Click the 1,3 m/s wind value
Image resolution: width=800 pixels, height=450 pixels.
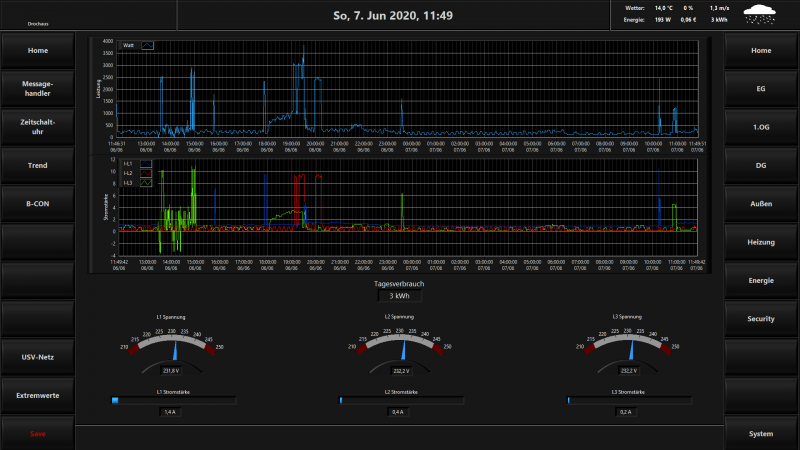pyautogui.click(x=719, y=8)
